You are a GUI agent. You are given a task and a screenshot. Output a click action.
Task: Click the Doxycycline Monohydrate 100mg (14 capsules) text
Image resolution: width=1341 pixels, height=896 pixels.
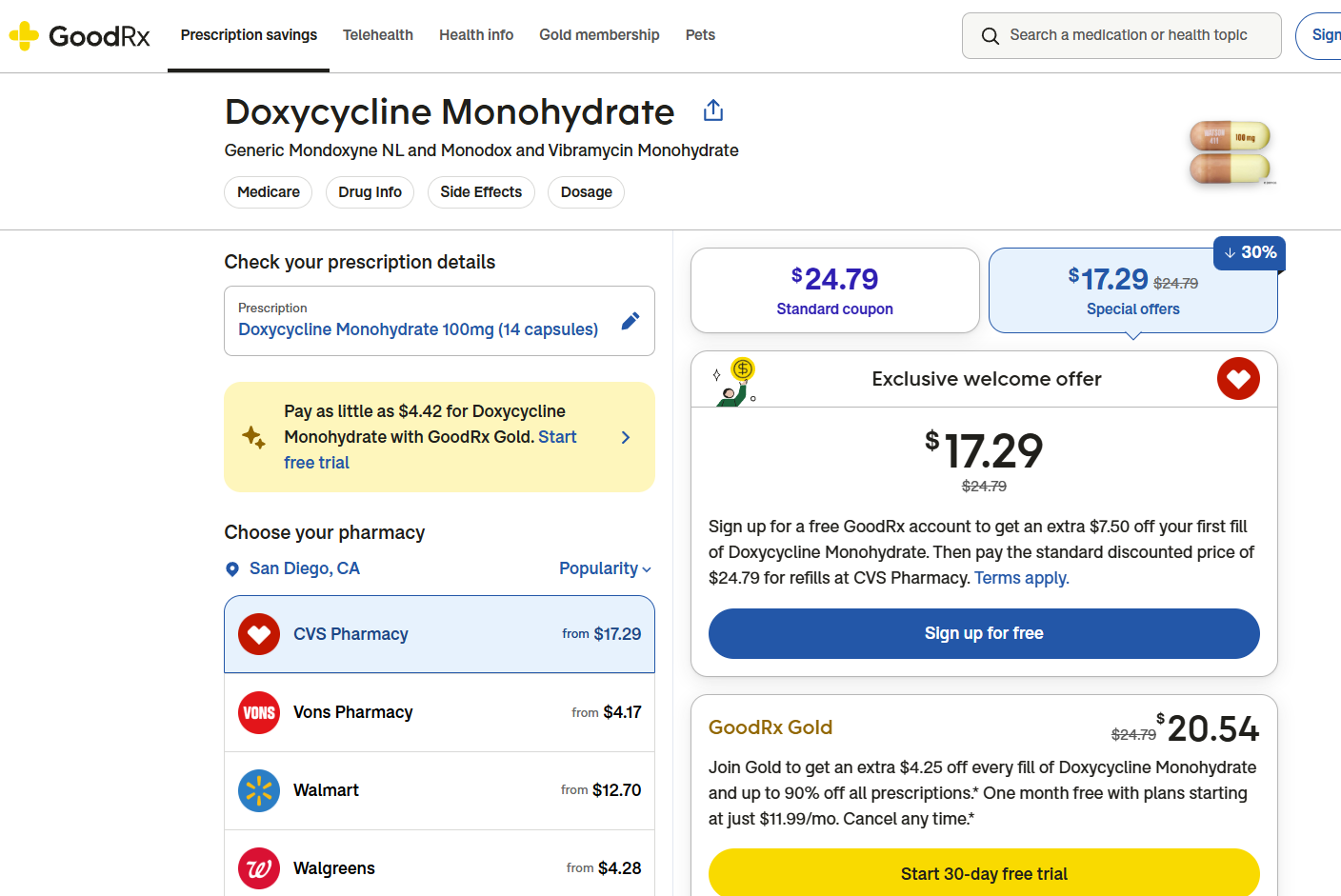click(x=418, y=329)
